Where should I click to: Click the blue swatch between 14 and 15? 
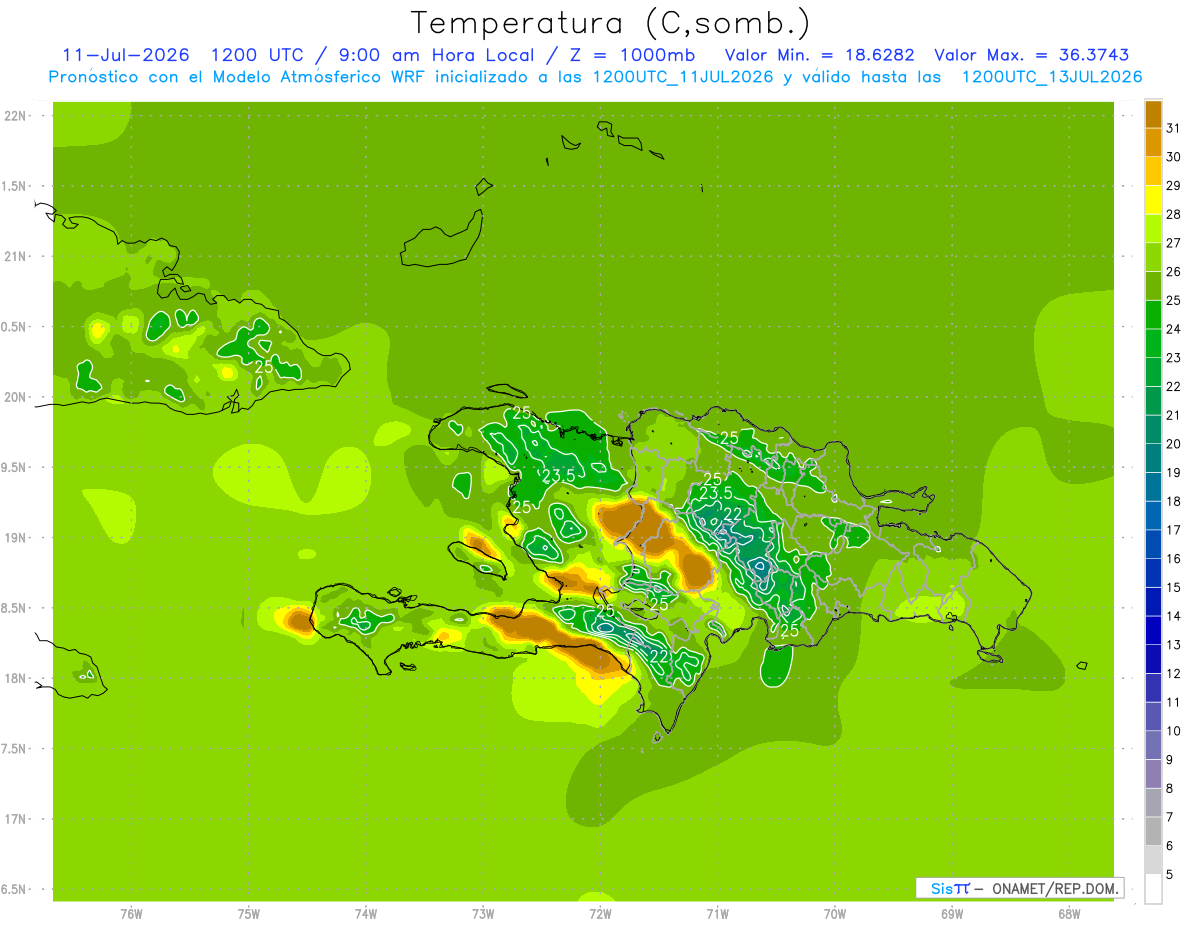pyautogui.click(x=1153, y=601)
